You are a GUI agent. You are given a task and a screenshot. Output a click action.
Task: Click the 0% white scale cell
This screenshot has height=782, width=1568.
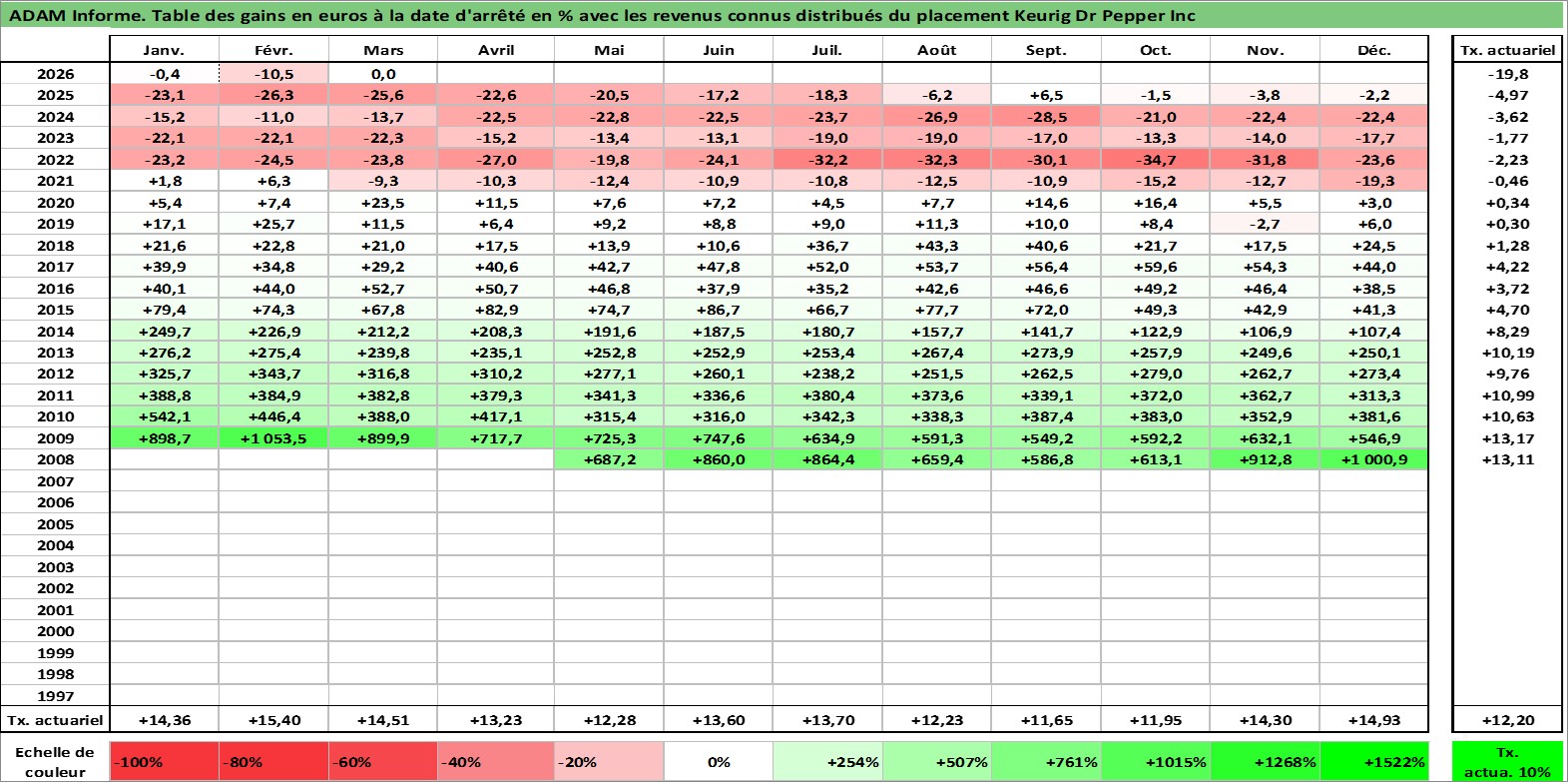pos(719,761)
